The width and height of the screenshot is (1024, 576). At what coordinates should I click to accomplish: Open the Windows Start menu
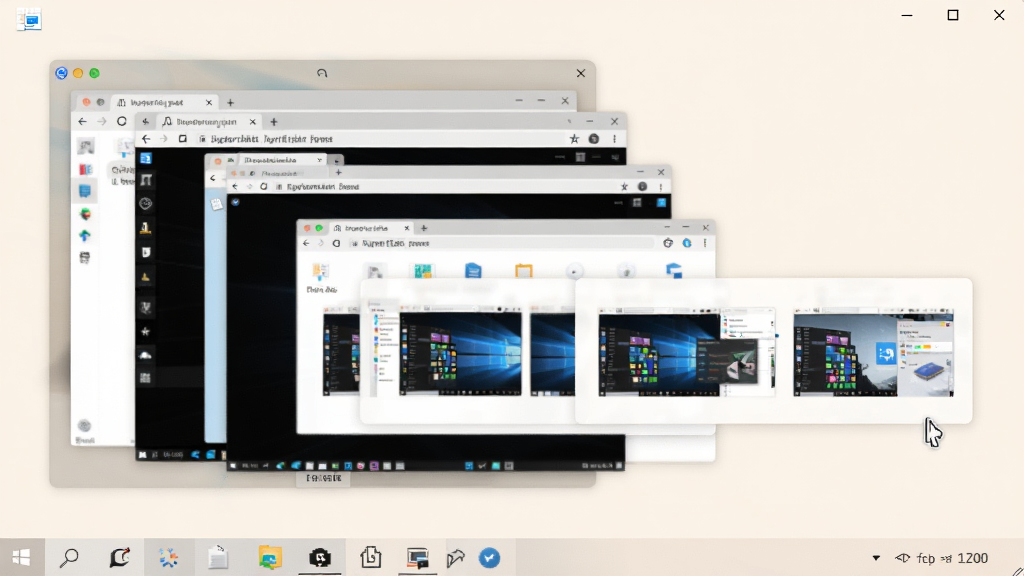(21, 558)
